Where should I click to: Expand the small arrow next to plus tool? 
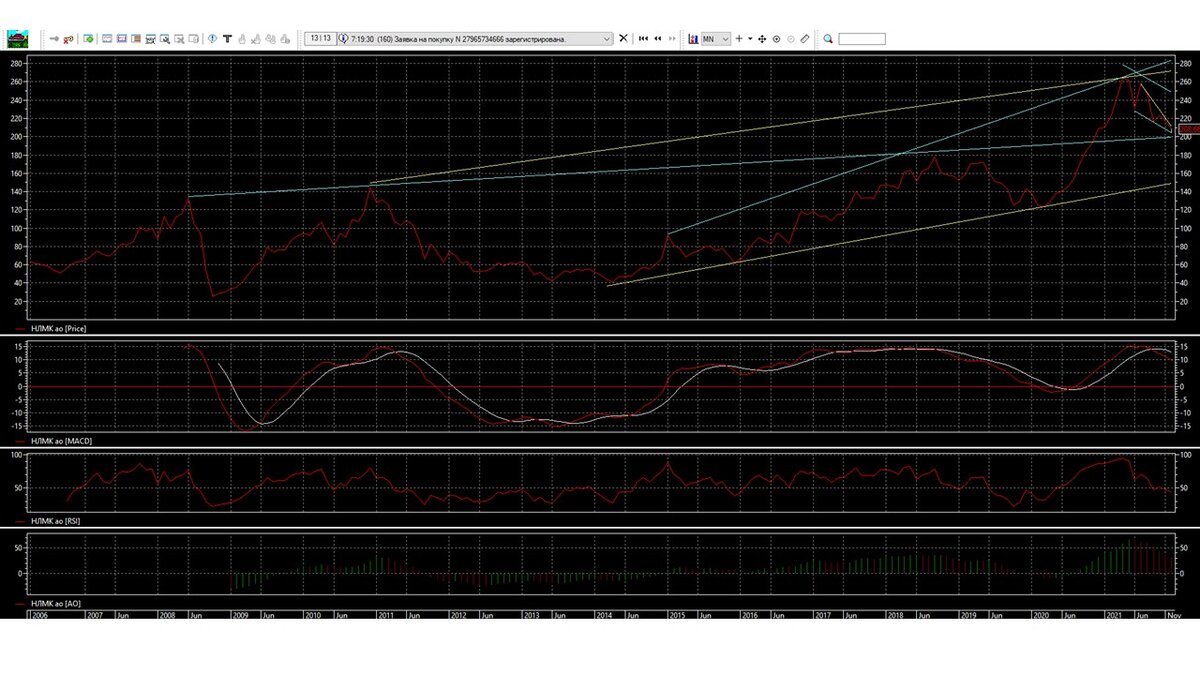750,38
